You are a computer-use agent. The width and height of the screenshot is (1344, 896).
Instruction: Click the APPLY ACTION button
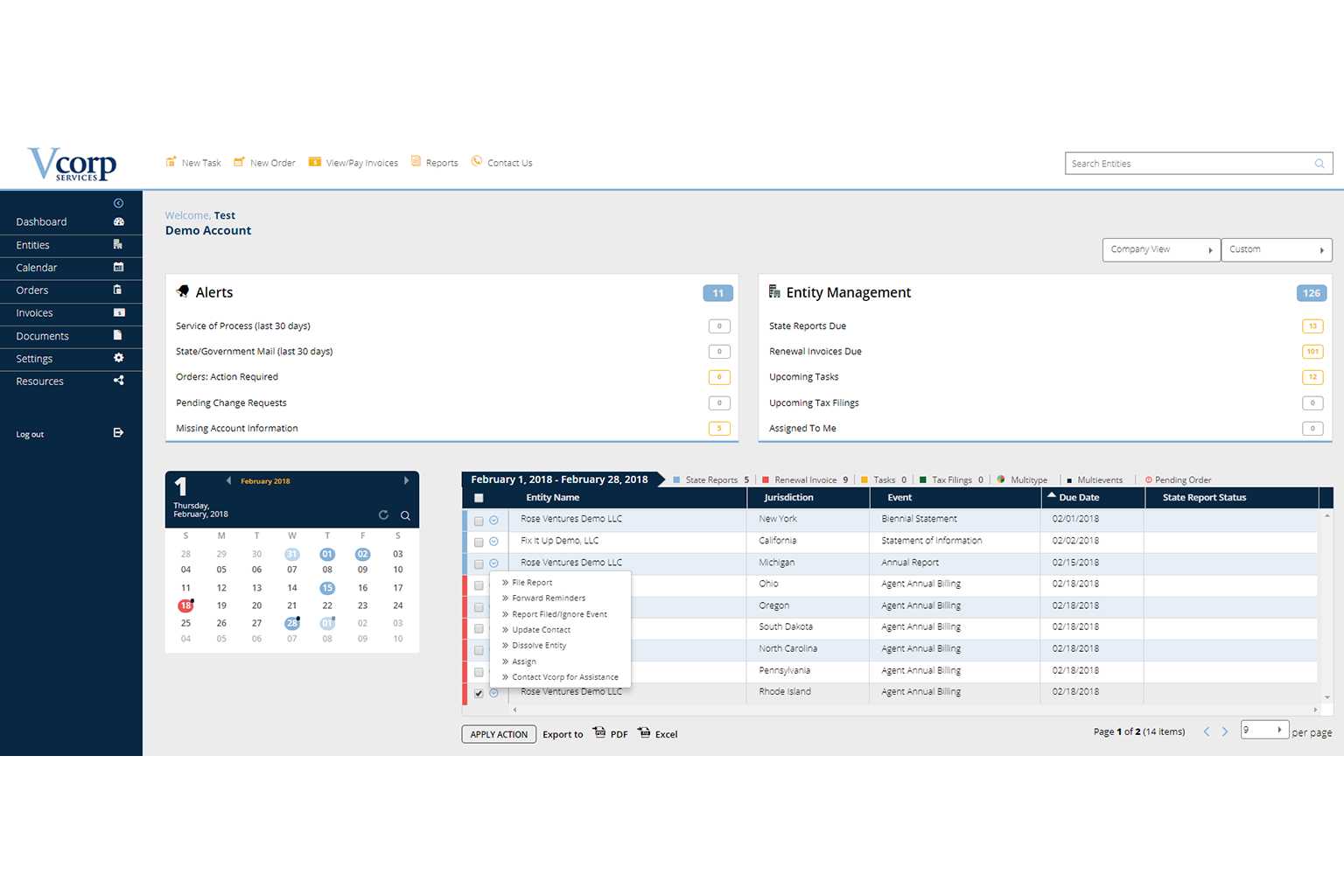(x=499, y=734)
